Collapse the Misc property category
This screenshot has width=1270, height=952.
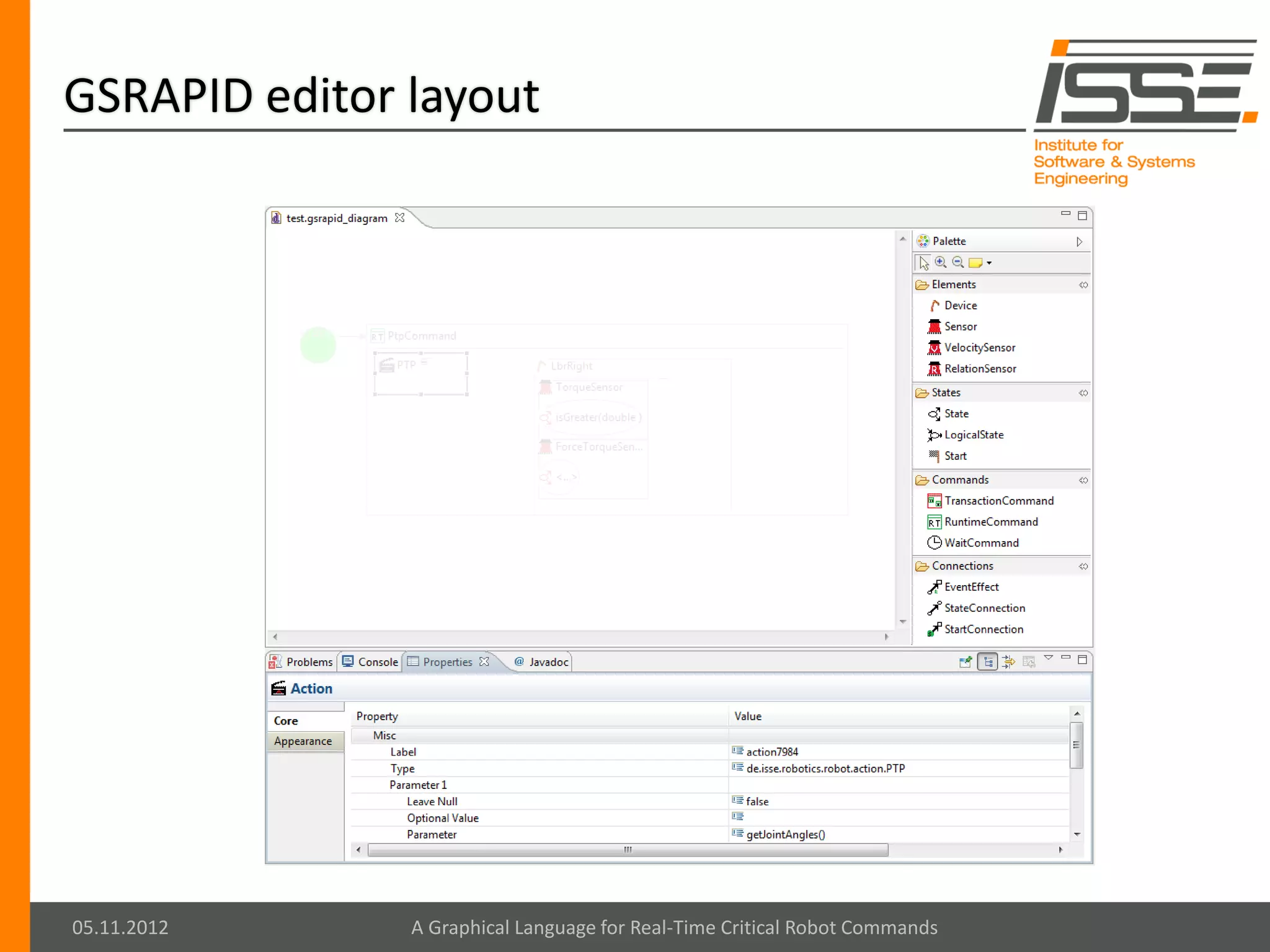384,736
